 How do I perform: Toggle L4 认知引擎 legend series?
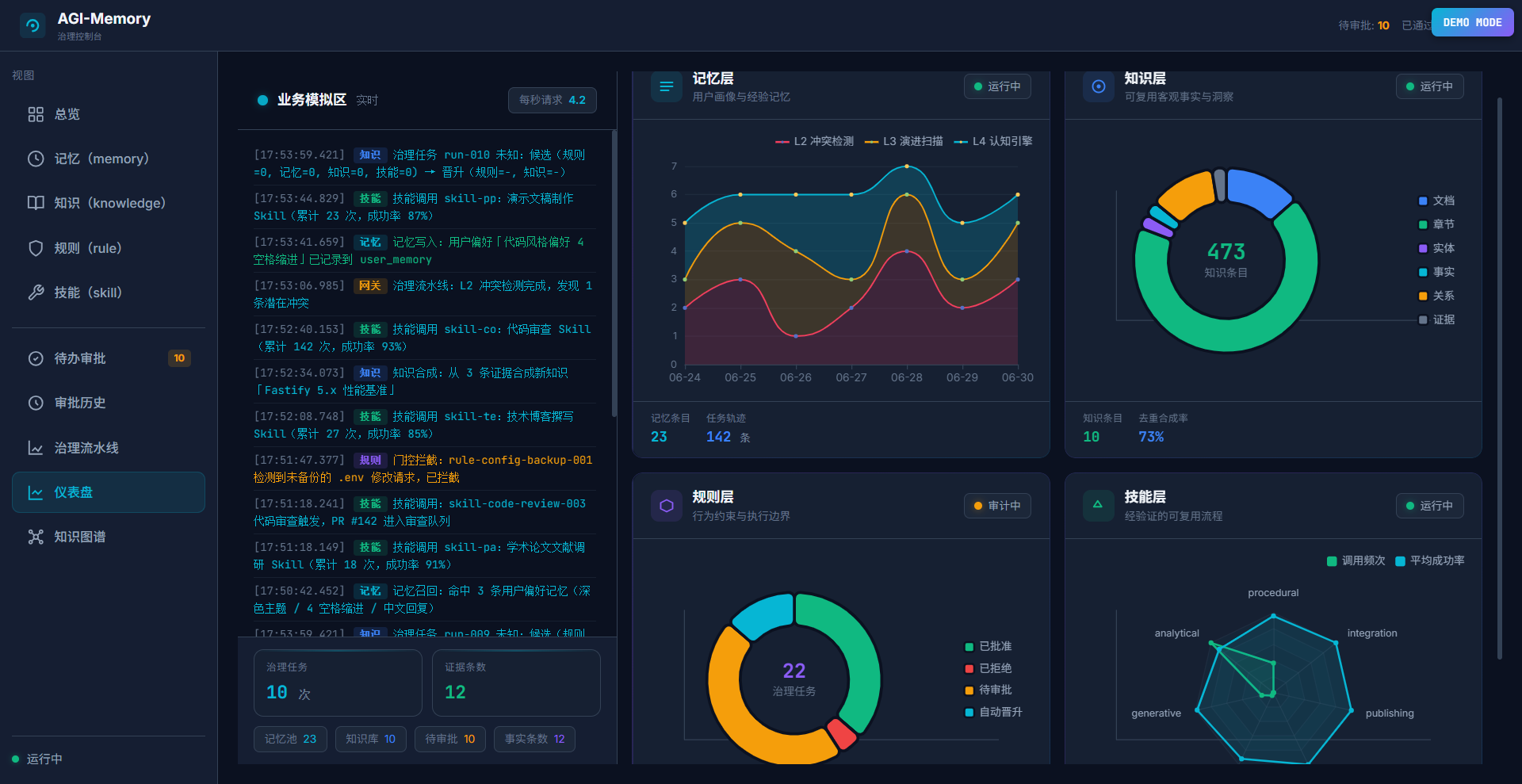coord(993,141)
